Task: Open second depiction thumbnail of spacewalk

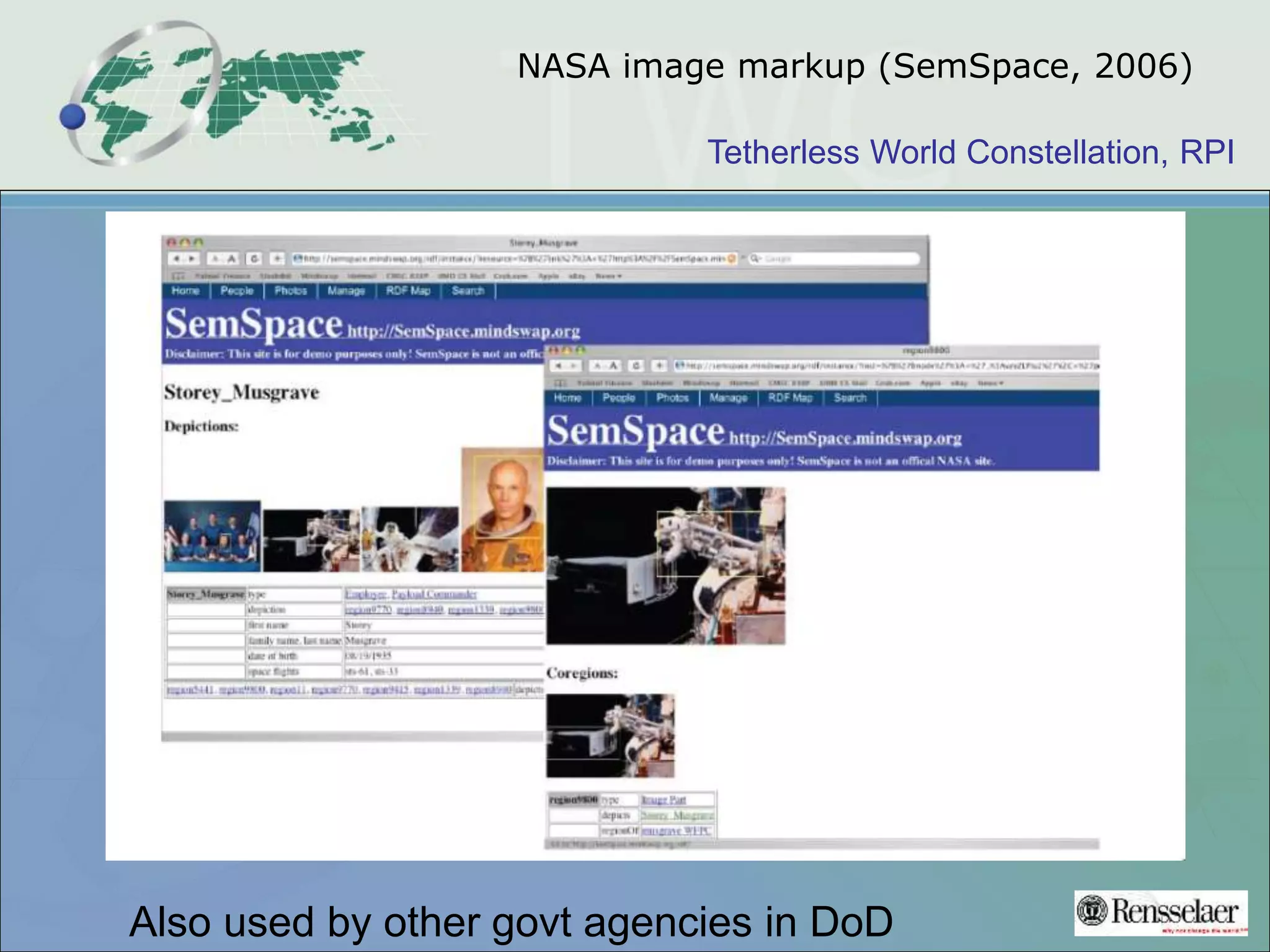Action: (311, 540)
